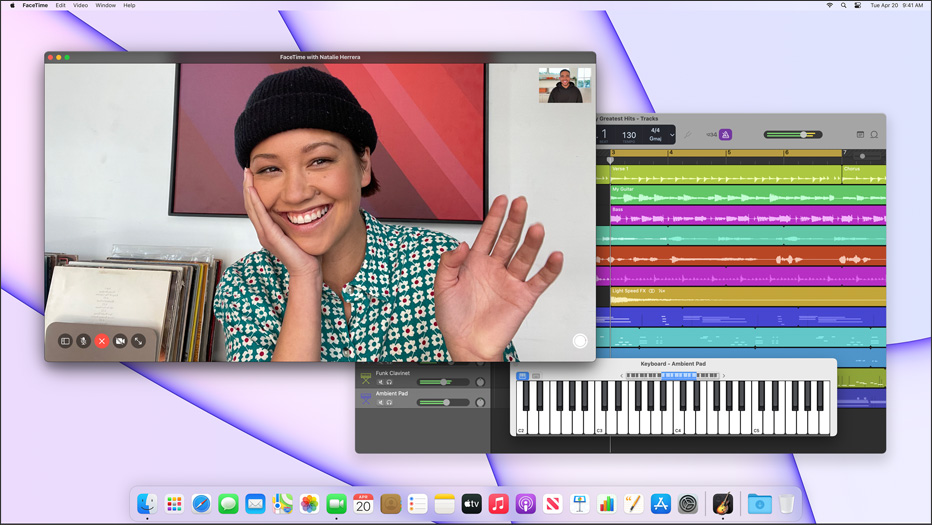Open the tempo and key display dropdown
Viewport: 932px width, 525px height.
tap(672, 135)
